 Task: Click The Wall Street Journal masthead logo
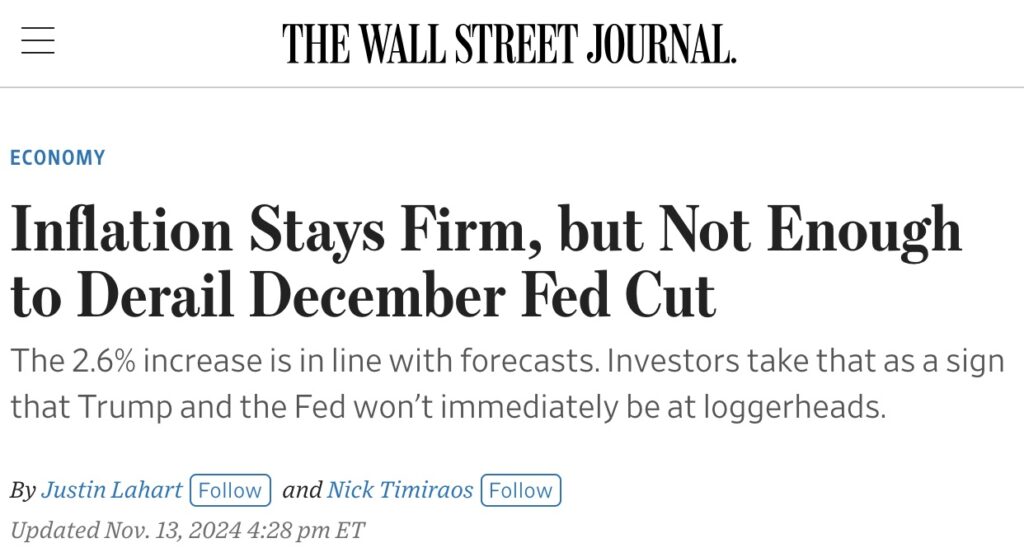(509, 44)
